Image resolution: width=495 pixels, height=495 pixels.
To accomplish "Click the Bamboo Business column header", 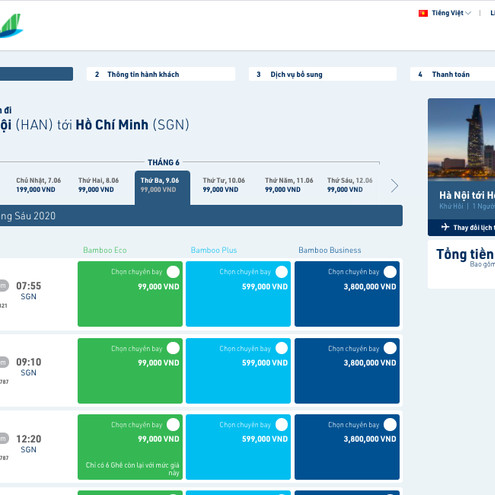I will [330, 250].
